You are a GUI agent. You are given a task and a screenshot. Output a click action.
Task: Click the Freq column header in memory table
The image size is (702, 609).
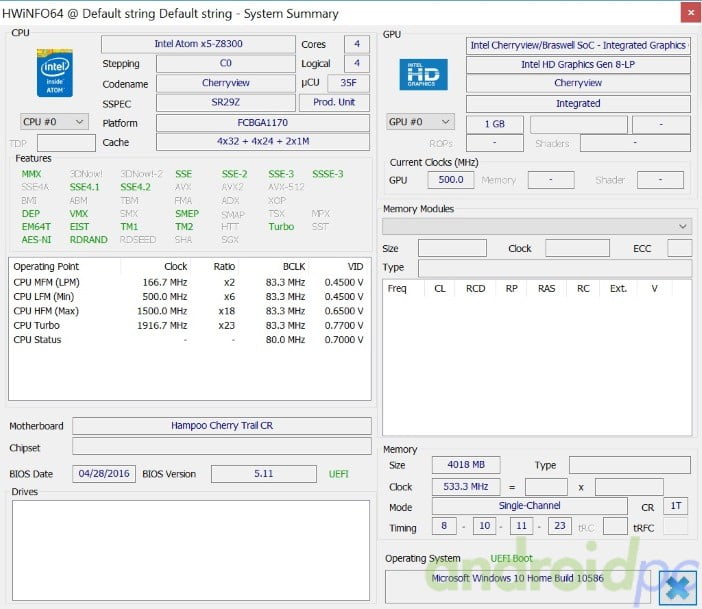(x=397, y=289)
